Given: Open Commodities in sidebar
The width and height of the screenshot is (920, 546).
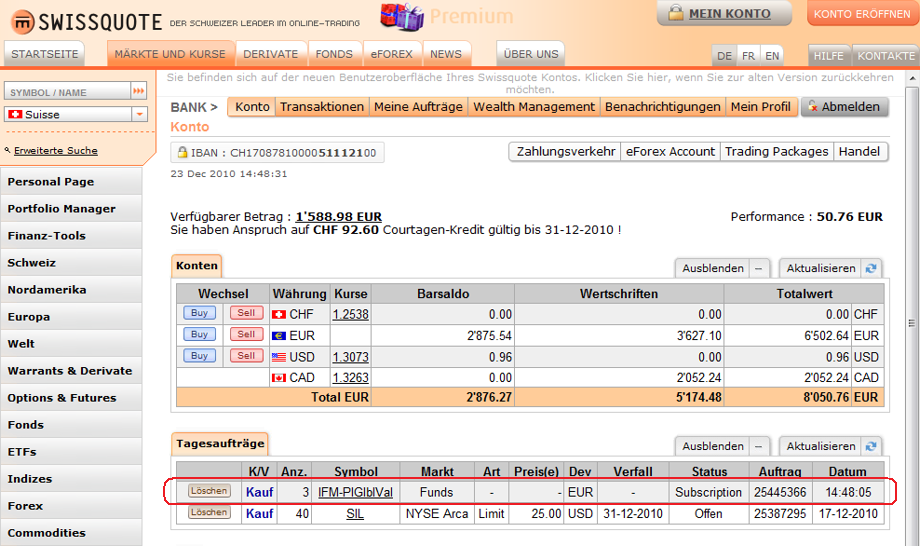Looking at the screenshot, I should [x=71, y=533].
